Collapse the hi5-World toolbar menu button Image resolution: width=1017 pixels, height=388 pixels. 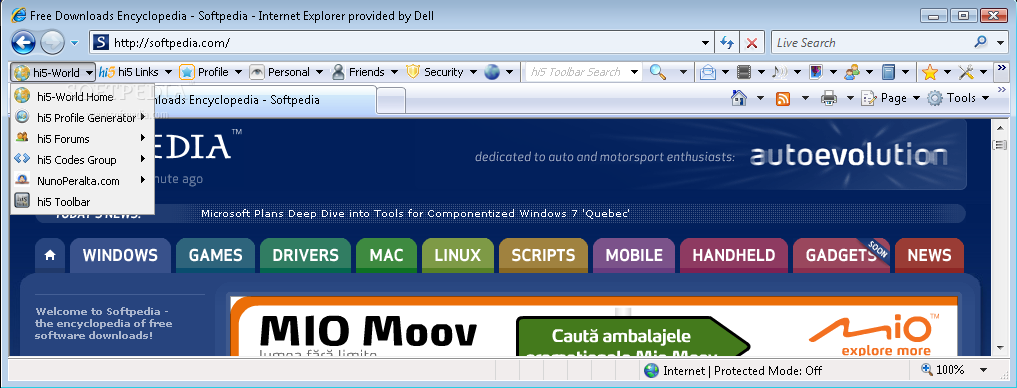pyautogui.click(x=54, y=72)
